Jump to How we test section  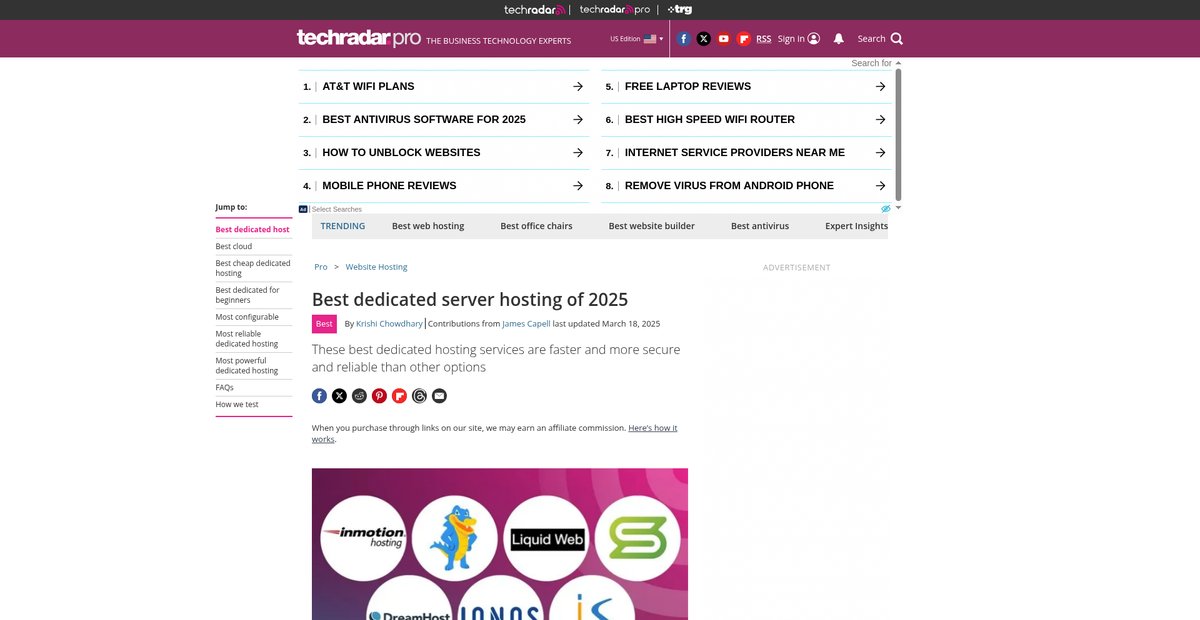click(237, 405)
